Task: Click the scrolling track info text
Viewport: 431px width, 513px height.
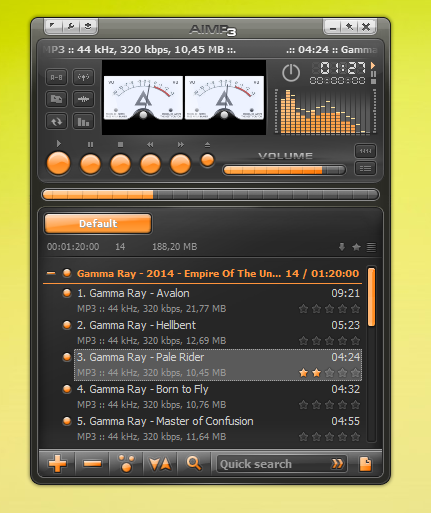Action: [210, 50]
